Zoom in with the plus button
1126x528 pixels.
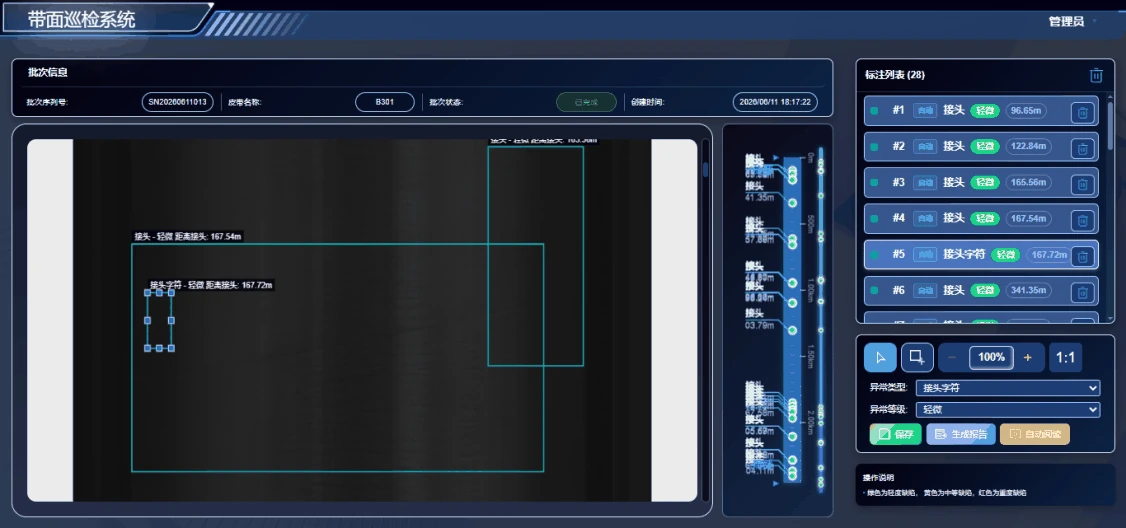[x=1028, y=357]
